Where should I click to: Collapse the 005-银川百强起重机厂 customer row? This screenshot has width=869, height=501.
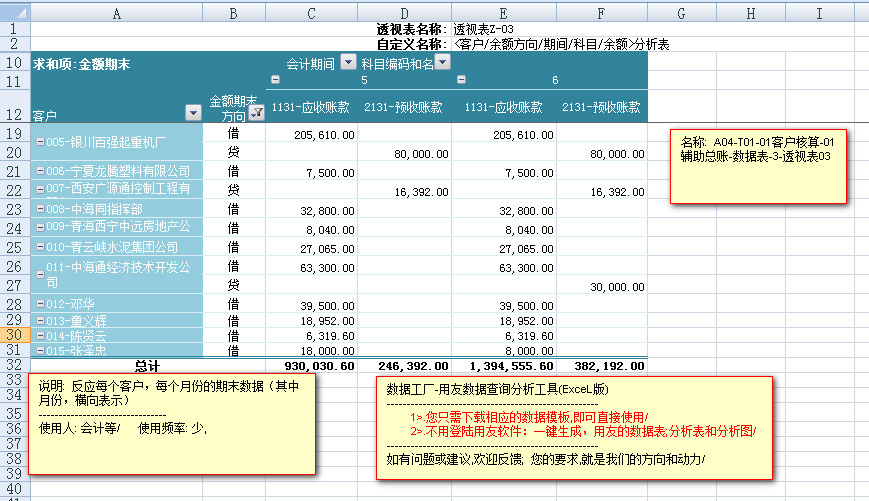[40, 142]
